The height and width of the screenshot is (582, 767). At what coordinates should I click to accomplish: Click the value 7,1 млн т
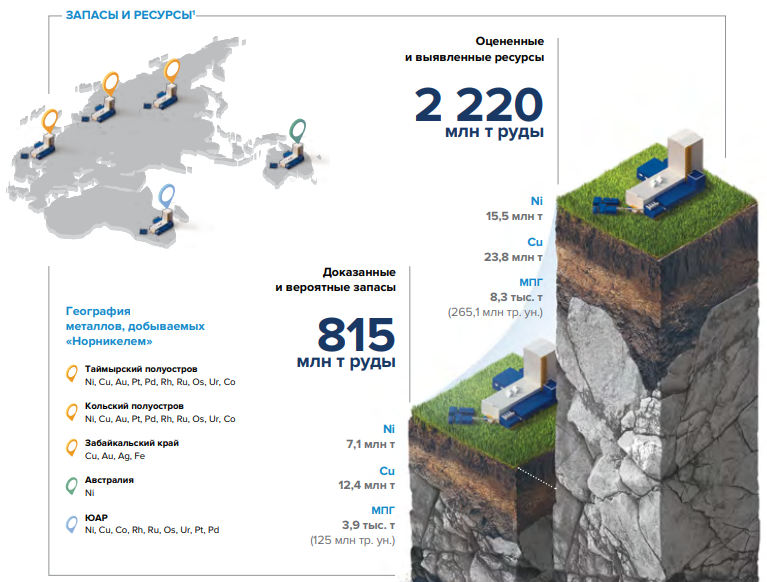[x=371, y=444]
